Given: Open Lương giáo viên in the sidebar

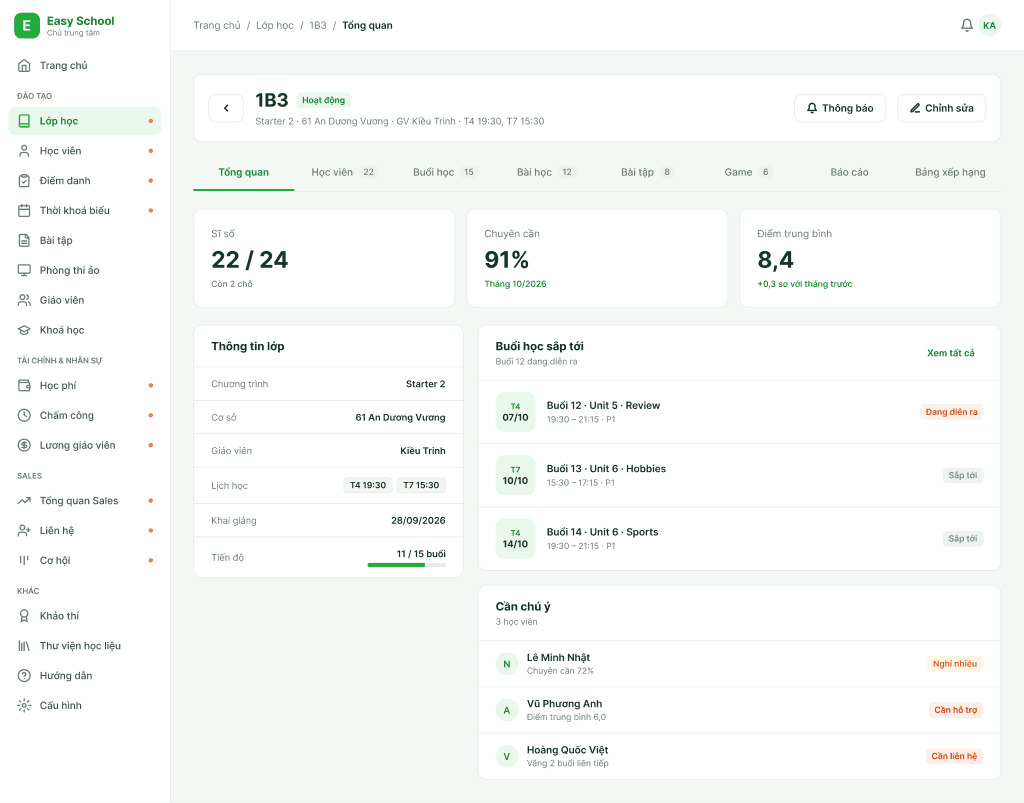Looking at the screenshot, I should [85, 445].
